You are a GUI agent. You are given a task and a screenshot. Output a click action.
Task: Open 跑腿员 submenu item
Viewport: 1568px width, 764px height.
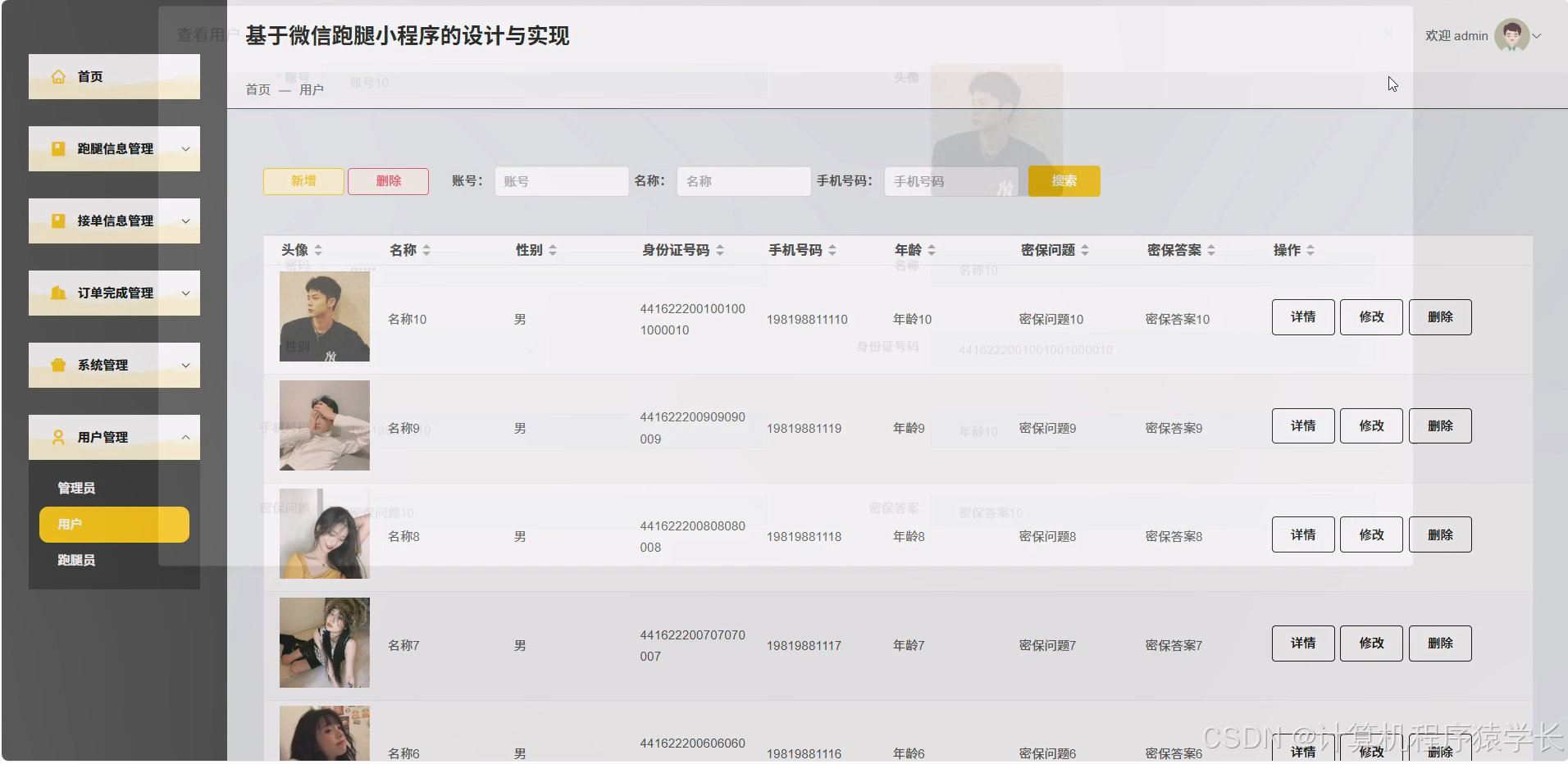click(114, 560)
